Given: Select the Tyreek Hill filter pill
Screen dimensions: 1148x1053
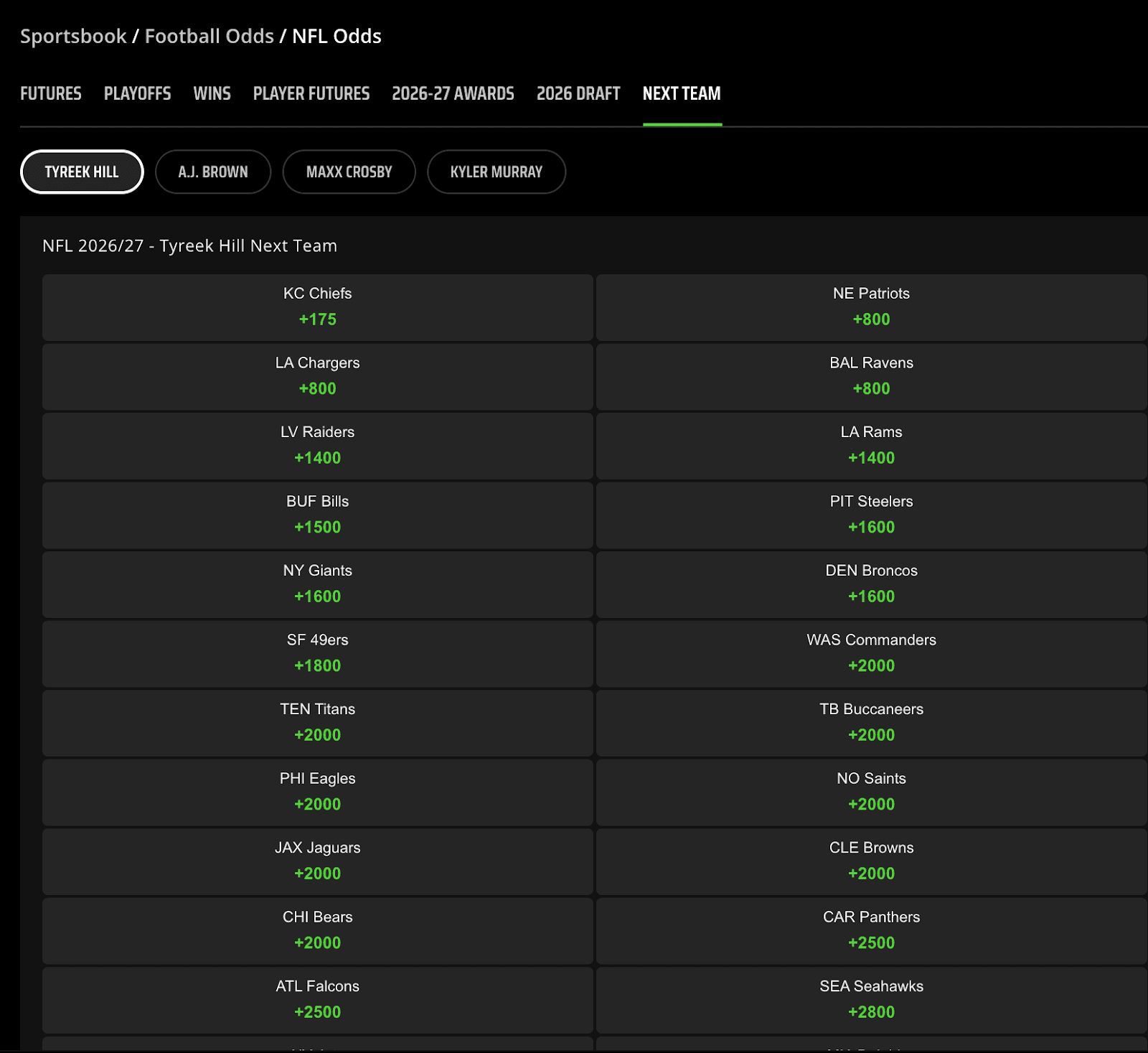Looking at the screenshot, I should pos(82,172).
